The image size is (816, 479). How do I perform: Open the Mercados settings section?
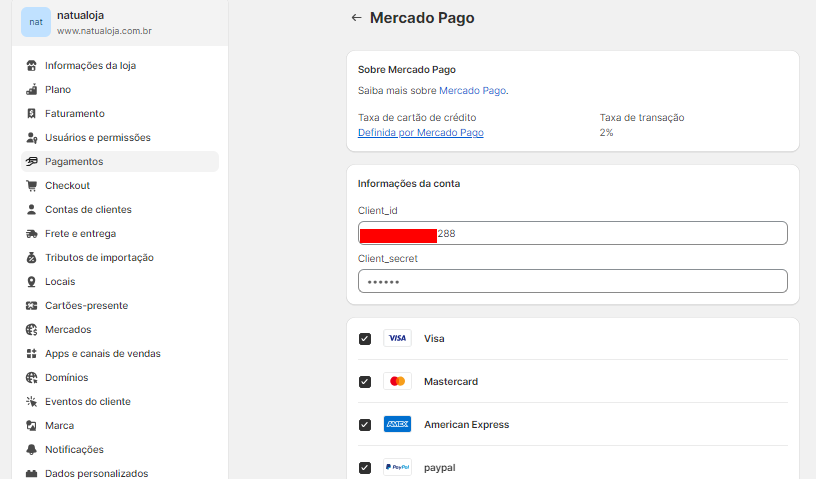(68, 330)
